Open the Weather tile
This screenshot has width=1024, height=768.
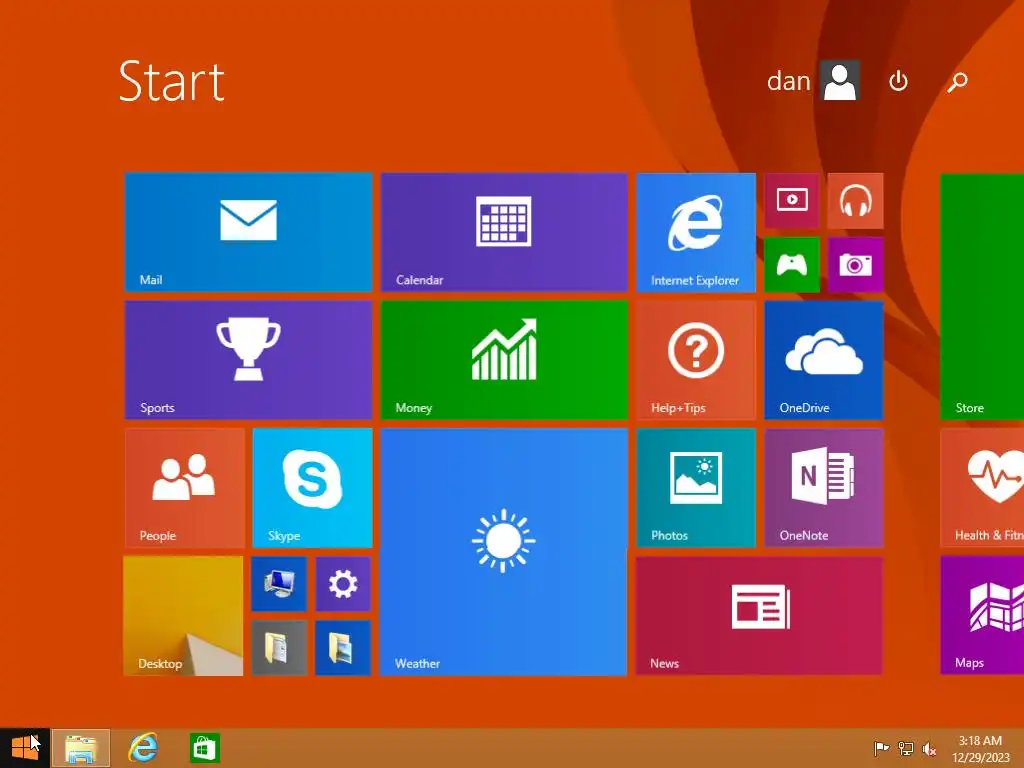point(504,552)
